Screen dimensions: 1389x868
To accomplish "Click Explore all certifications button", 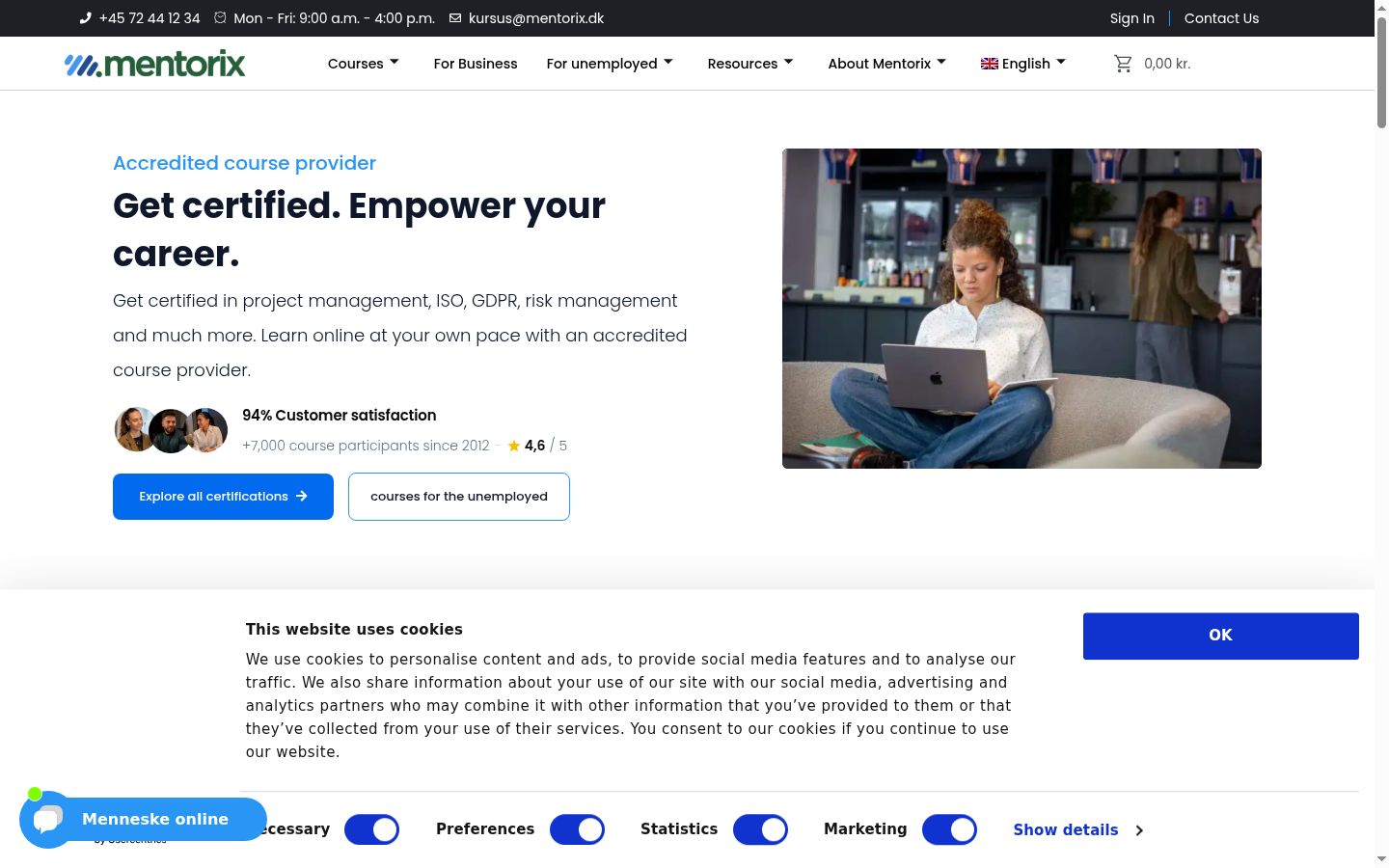I will coord(223,497).
